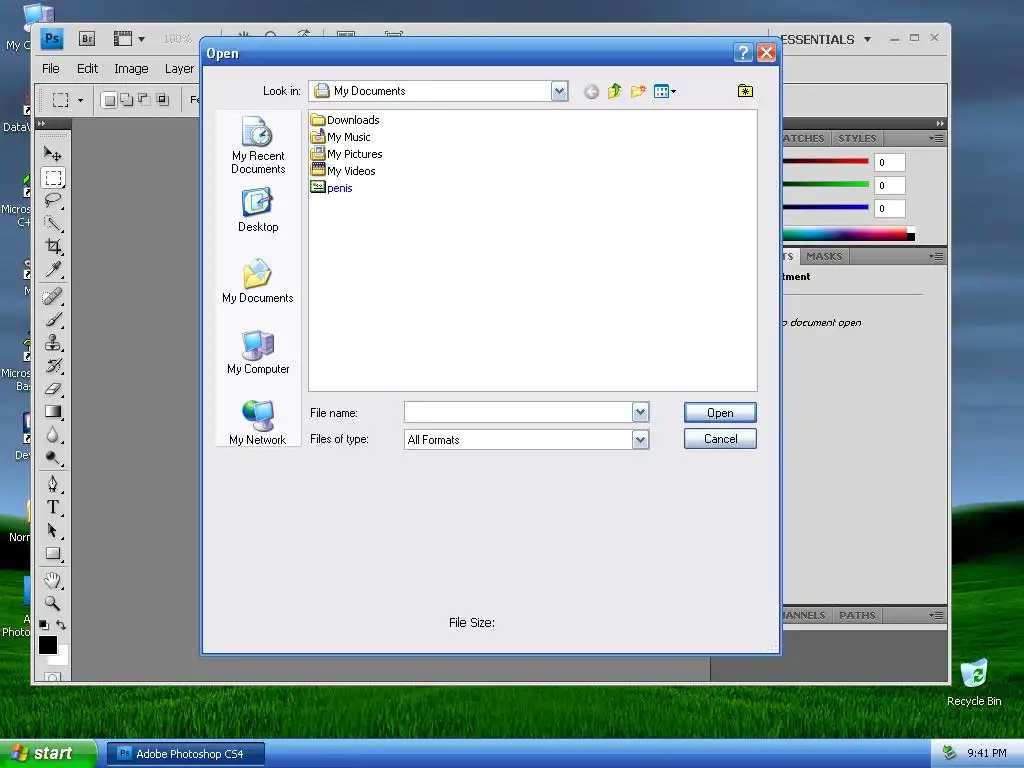Select the Magic Wand tool

click(52, 223)
